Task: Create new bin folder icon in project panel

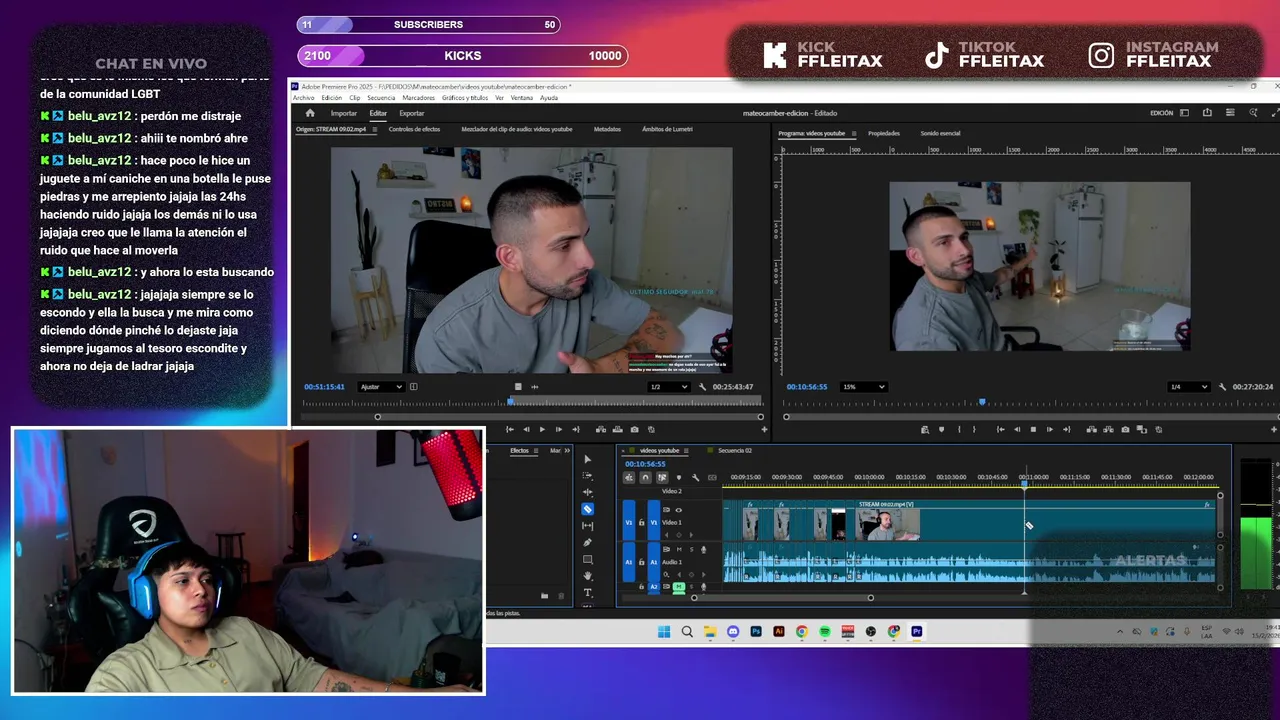Action: [x=544, y=596]
